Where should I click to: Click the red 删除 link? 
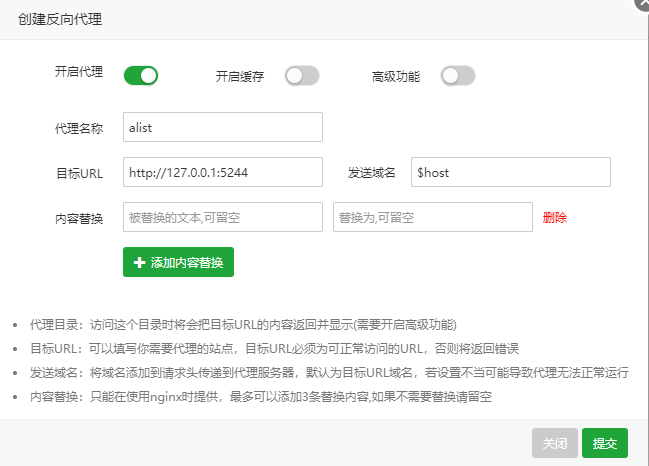pyautogui.click(x=555, y=217)
